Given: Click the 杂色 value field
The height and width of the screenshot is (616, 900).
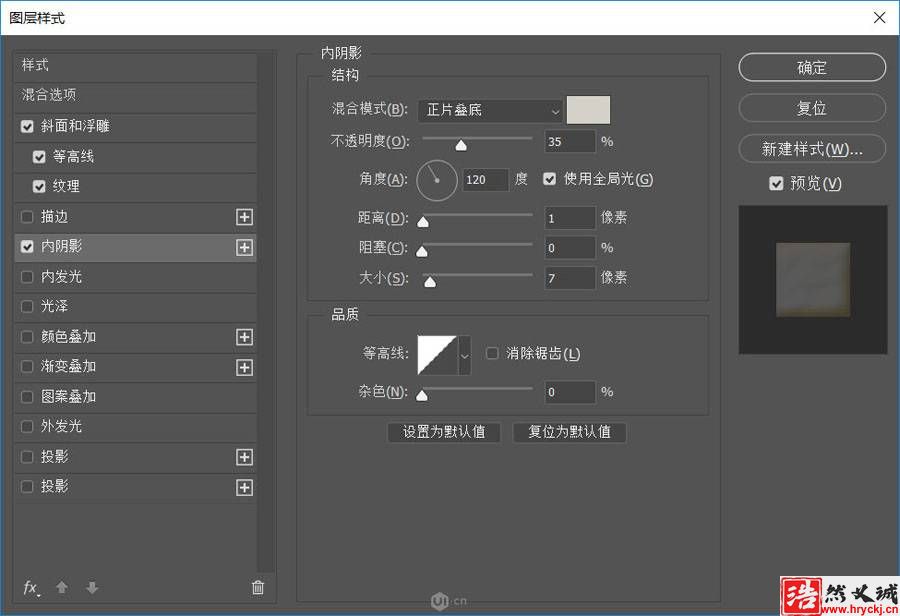Looking at the screenshot, I should click(569, 392).
